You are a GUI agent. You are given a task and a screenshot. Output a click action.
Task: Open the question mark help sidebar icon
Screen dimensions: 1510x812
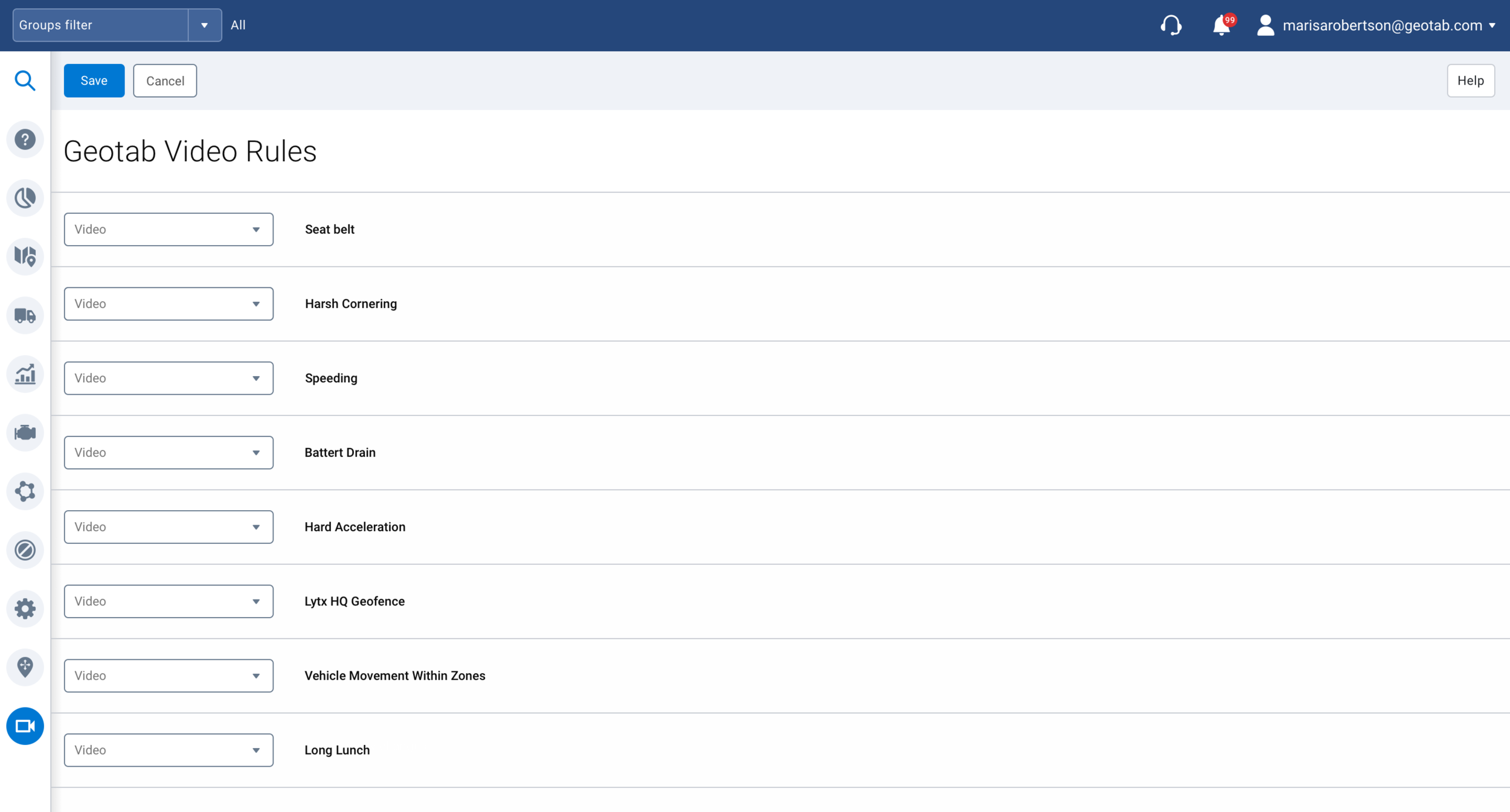(25, 139)
